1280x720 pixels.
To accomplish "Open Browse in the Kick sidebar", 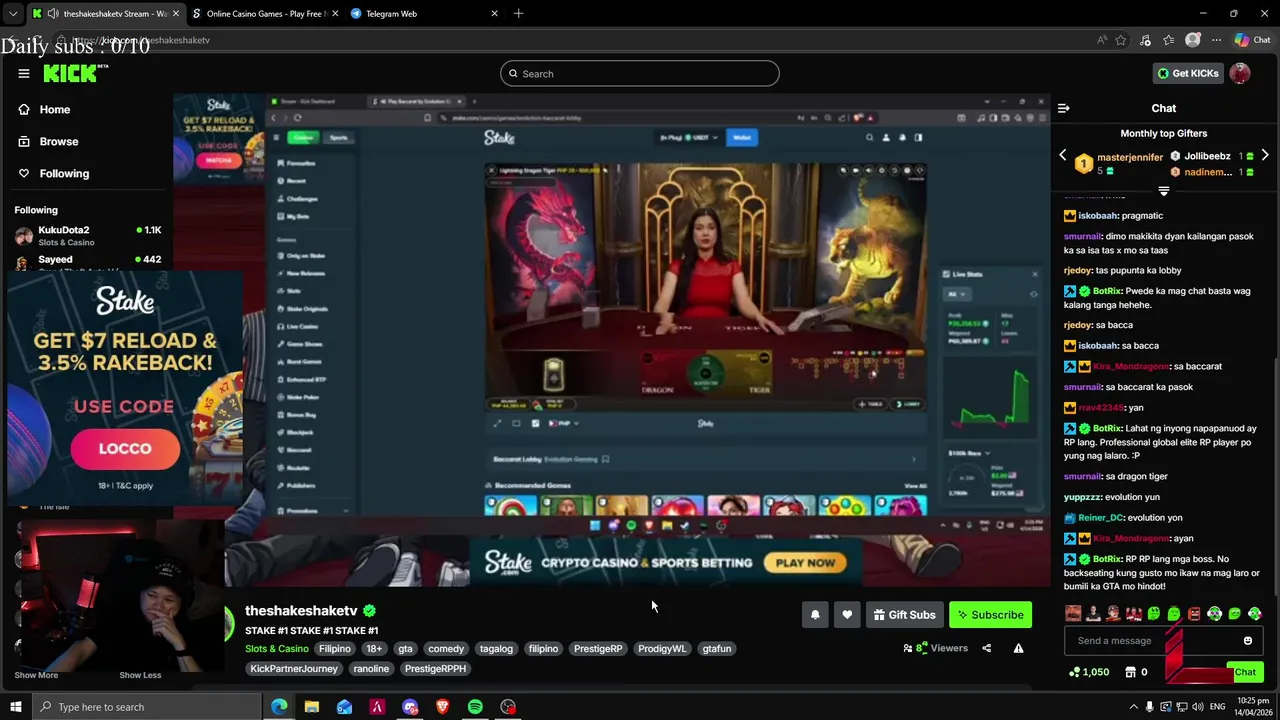I will (x=59, y=141).
